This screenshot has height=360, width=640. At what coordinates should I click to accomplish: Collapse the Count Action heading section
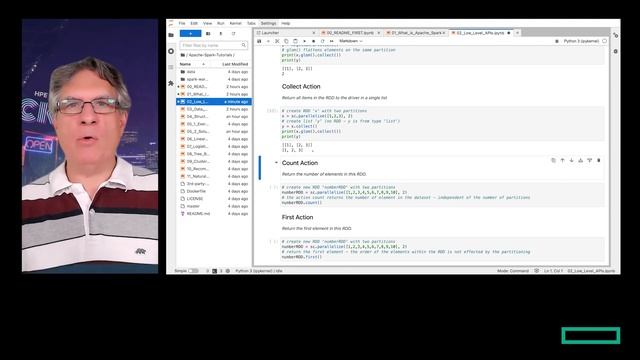[276, 163]
